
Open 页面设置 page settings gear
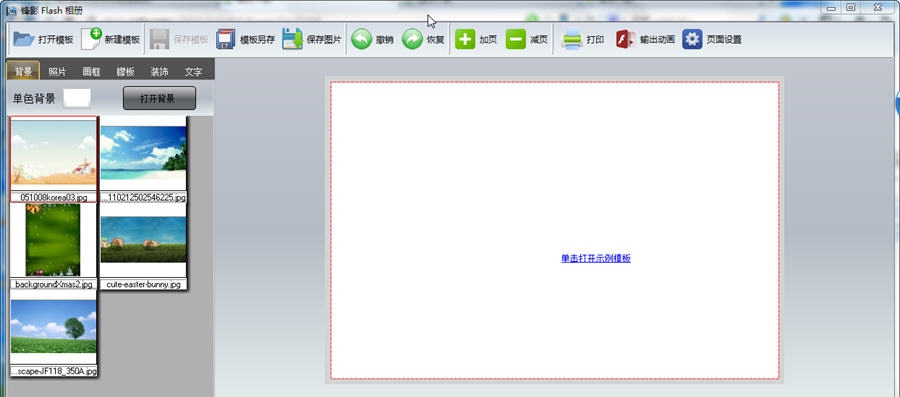[692, 39]
